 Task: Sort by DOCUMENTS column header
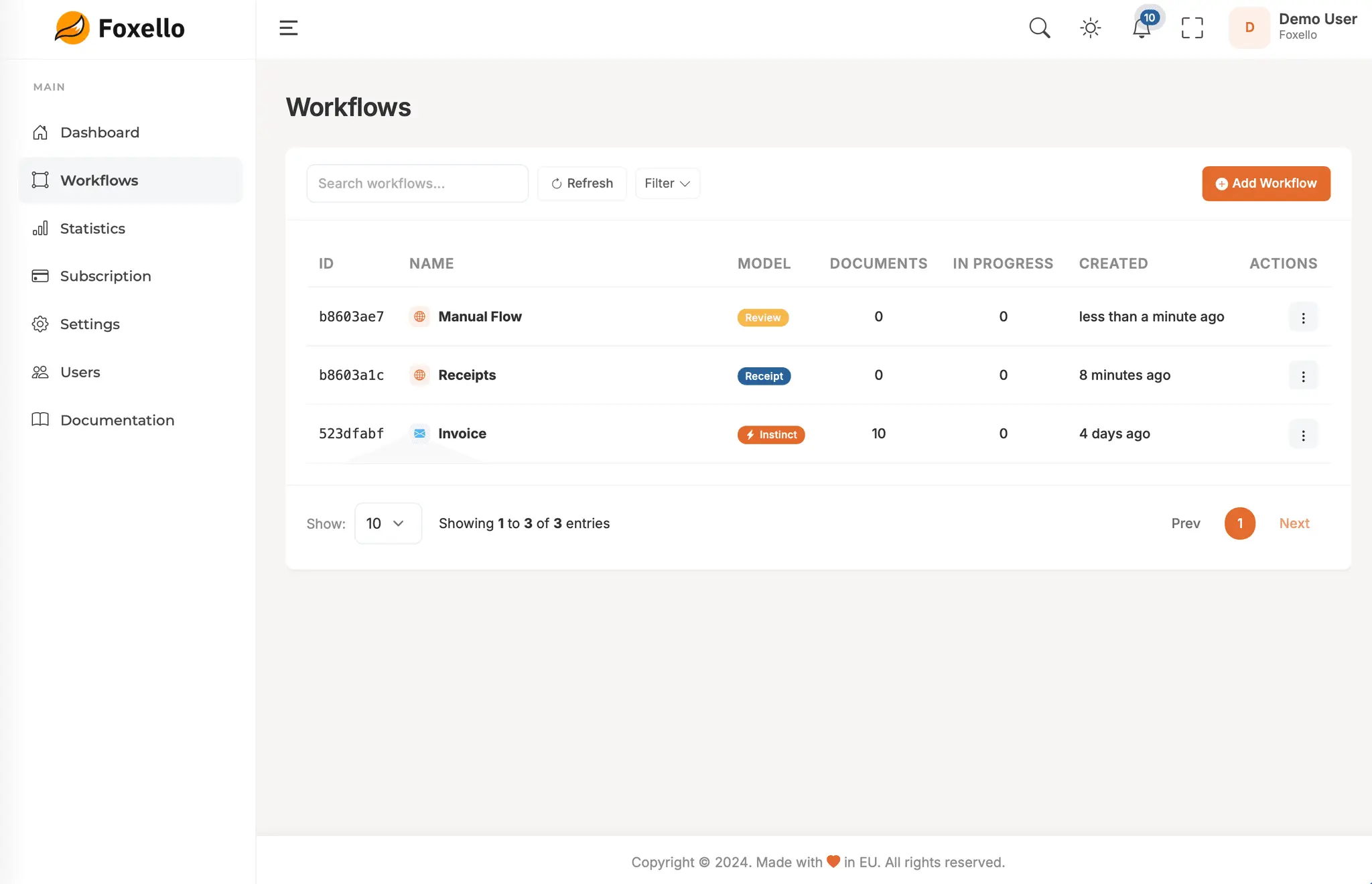[x=878, y=263]
